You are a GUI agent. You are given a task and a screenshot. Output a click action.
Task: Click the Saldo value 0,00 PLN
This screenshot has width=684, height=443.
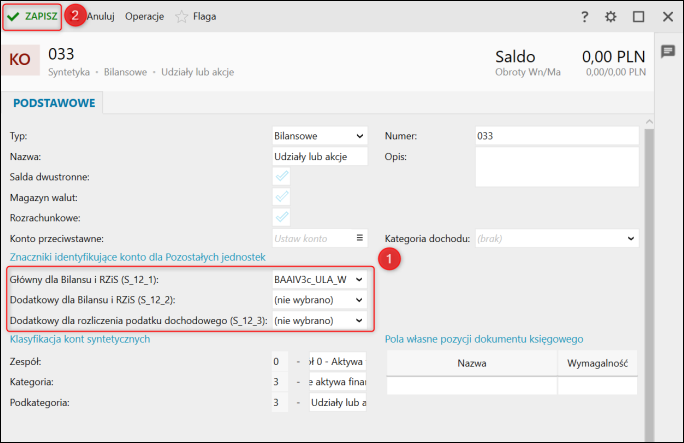pos(613,57)
